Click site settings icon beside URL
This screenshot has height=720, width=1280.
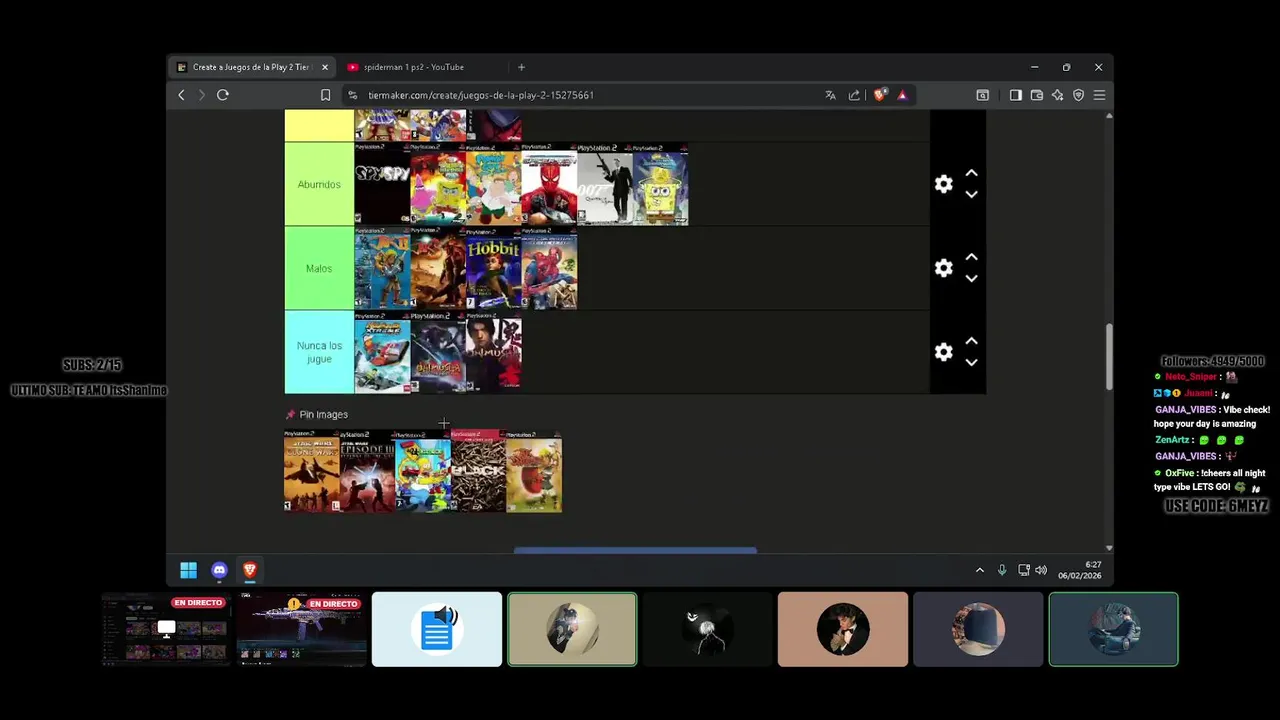point(352,95)
